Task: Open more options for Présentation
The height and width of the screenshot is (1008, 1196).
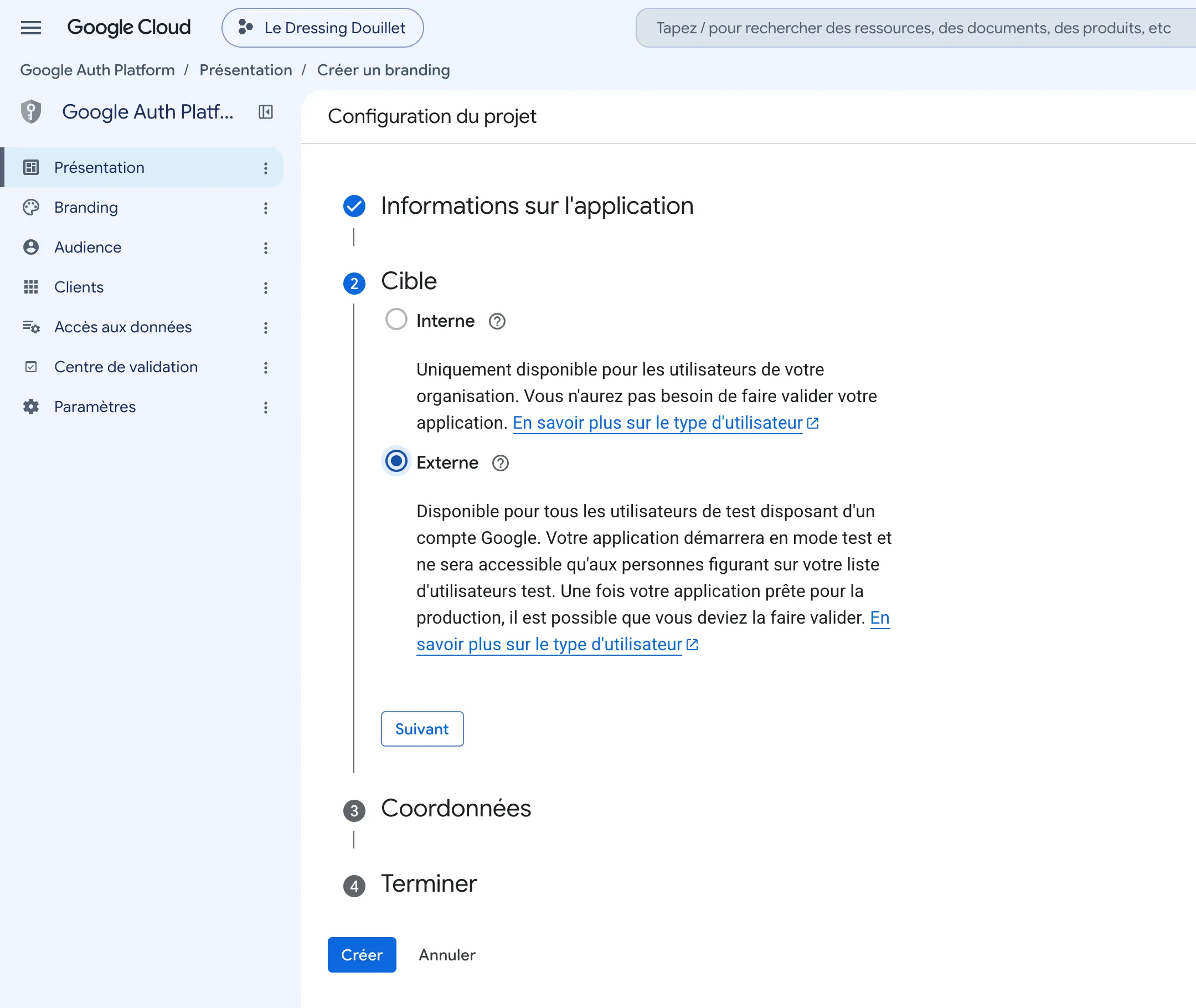Action: (x=266, y=168)
